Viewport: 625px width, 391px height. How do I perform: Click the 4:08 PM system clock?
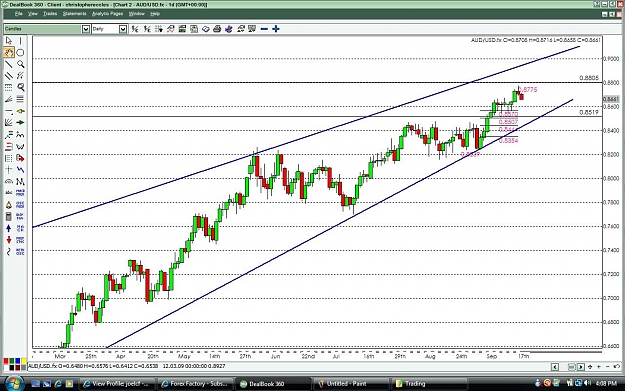pyautogui.click(x=606, y=383)
